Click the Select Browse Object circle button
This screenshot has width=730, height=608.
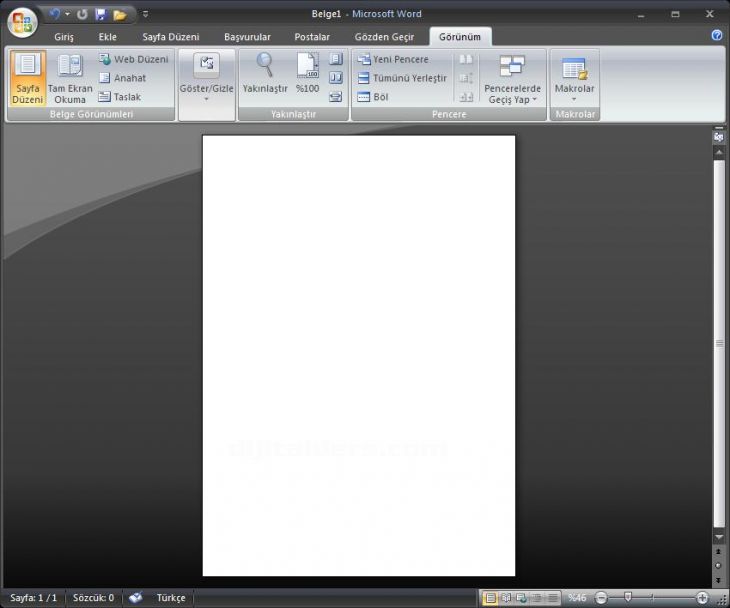point(718,566)
